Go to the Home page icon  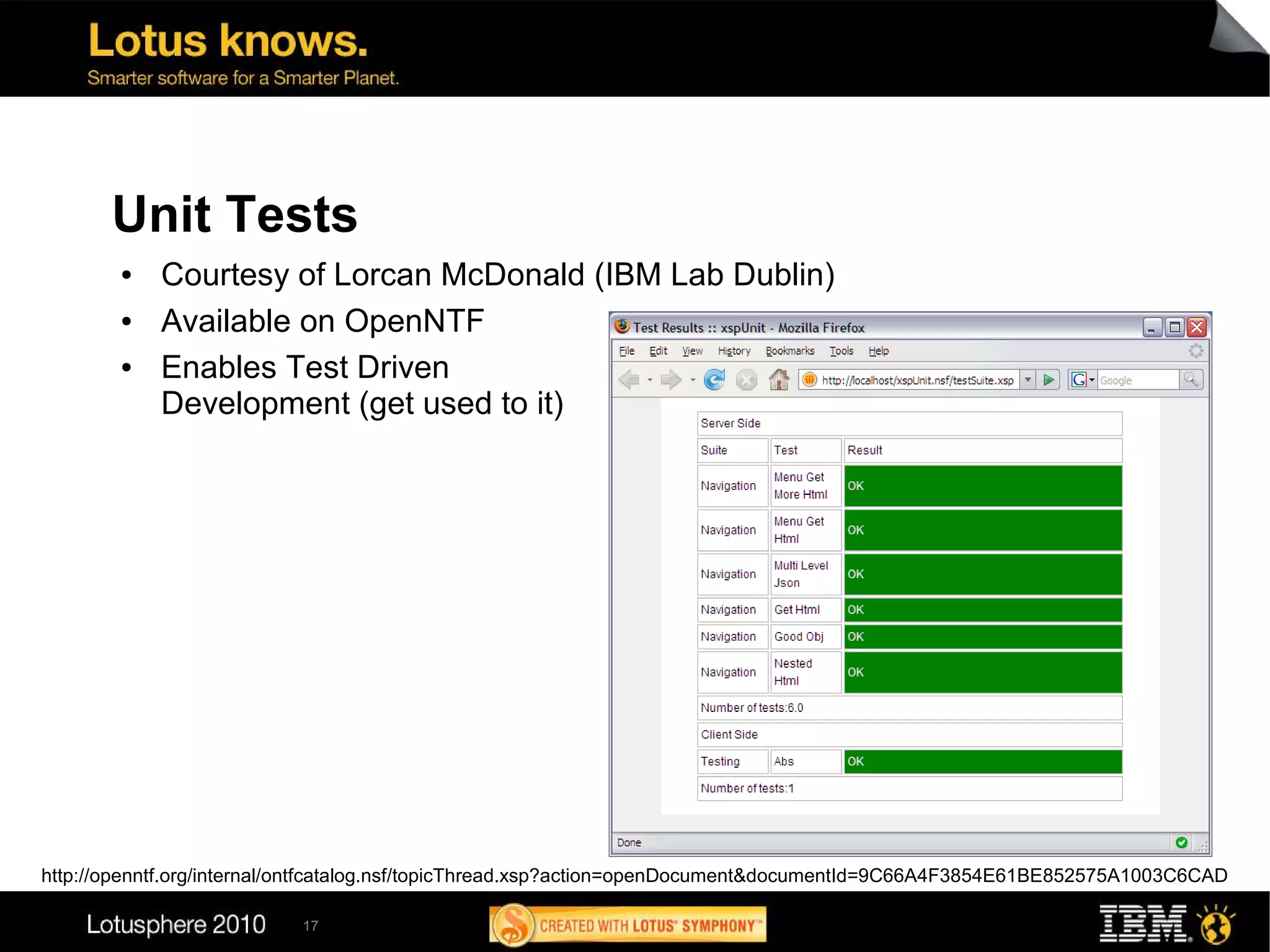coord(779,379)
